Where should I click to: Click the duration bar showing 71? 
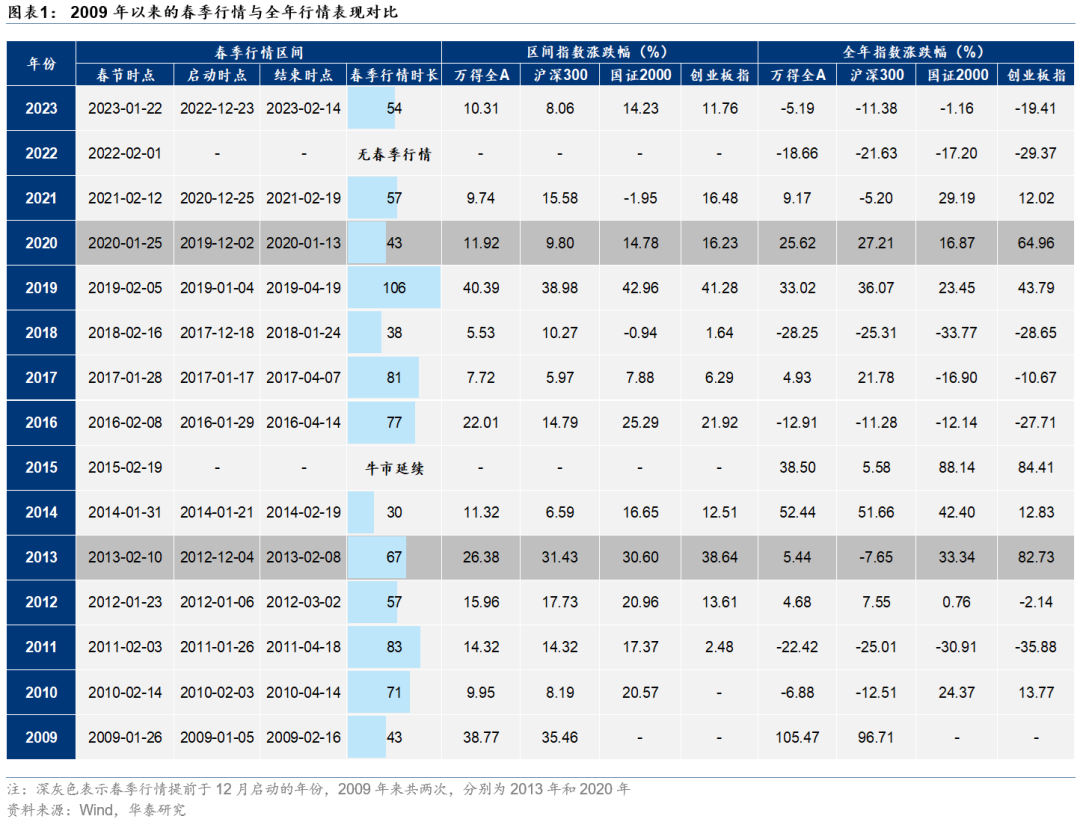pos(379,692)
